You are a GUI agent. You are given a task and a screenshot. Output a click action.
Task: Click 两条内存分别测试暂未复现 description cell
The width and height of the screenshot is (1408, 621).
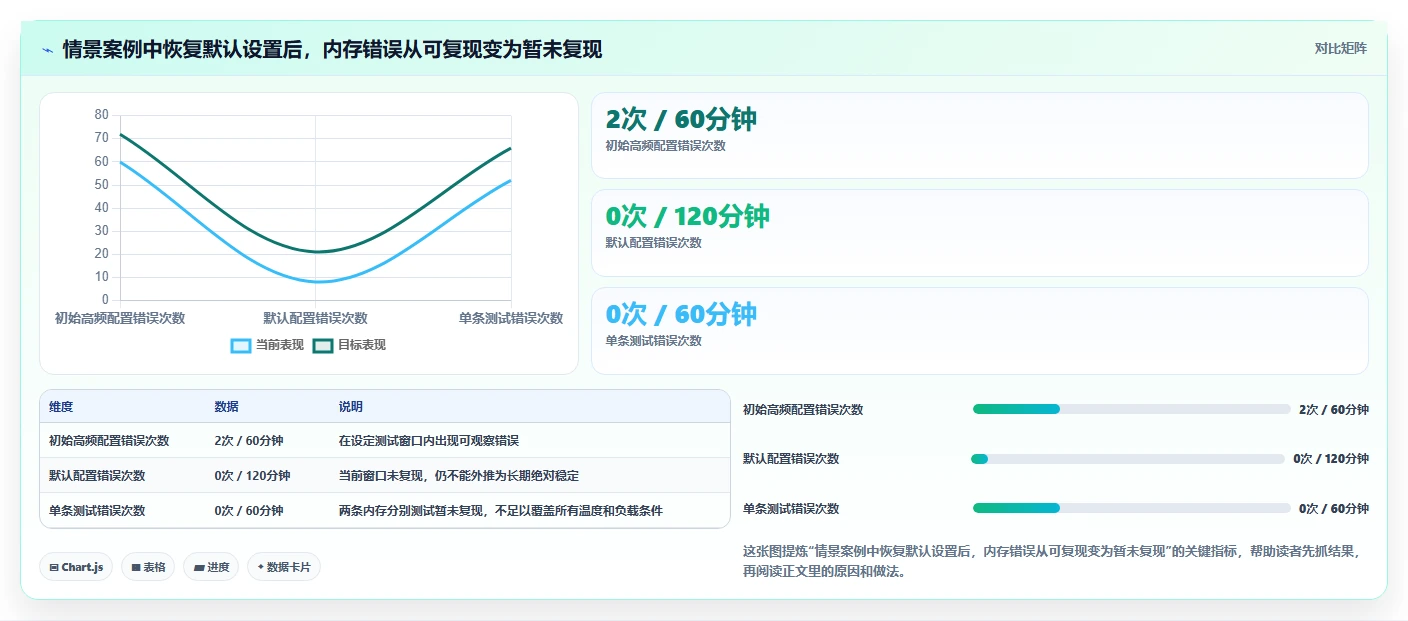[x=501, y=511]
